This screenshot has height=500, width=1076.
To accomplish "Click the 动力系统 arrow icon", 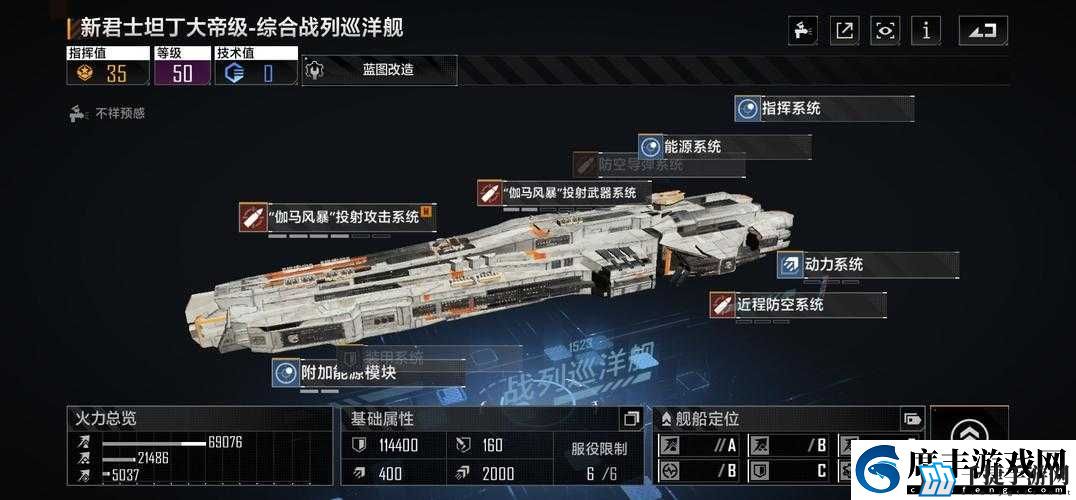I will 790,265.
